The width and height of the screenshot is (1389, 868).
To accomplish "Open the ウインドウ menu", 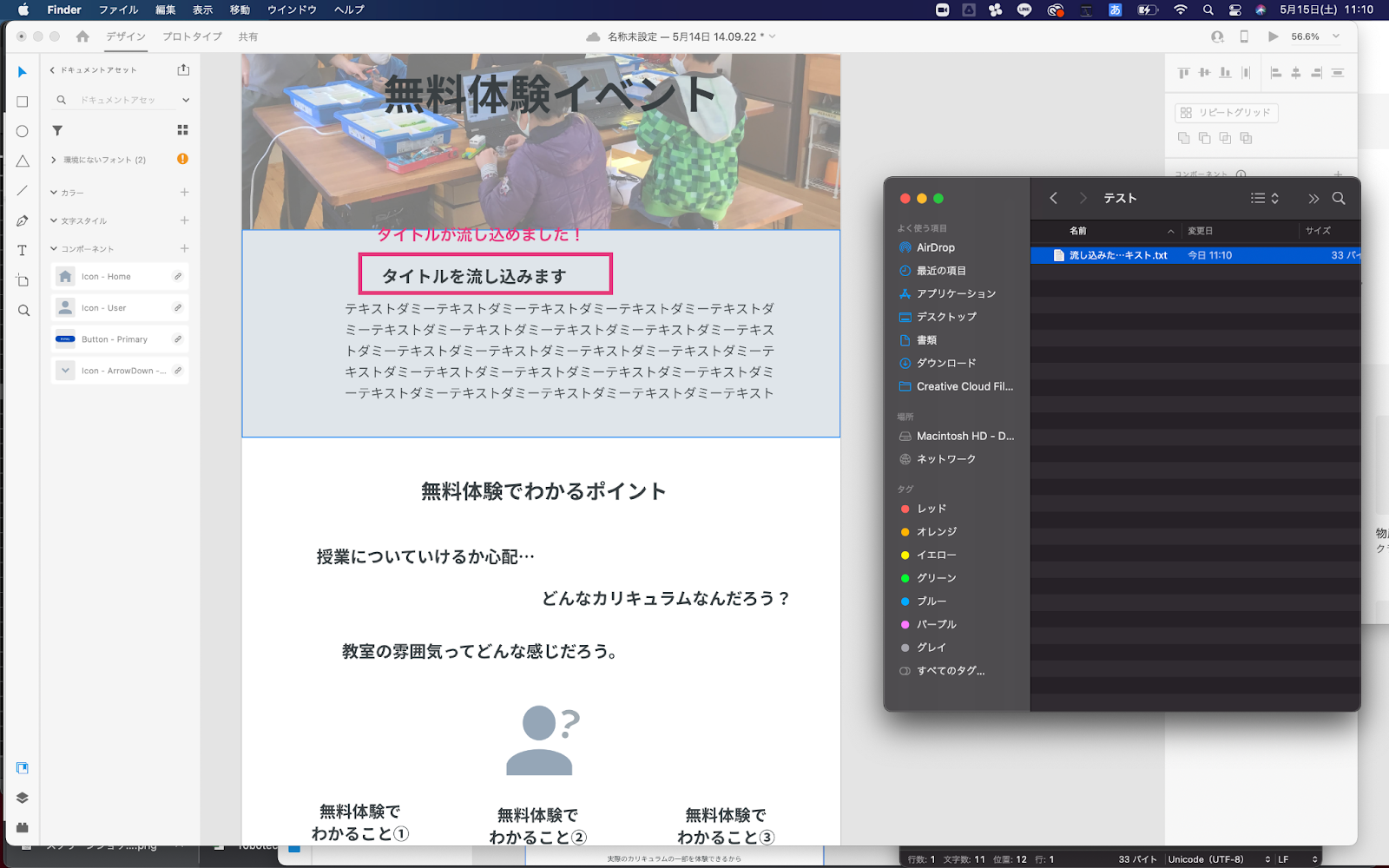I will 292,10.
